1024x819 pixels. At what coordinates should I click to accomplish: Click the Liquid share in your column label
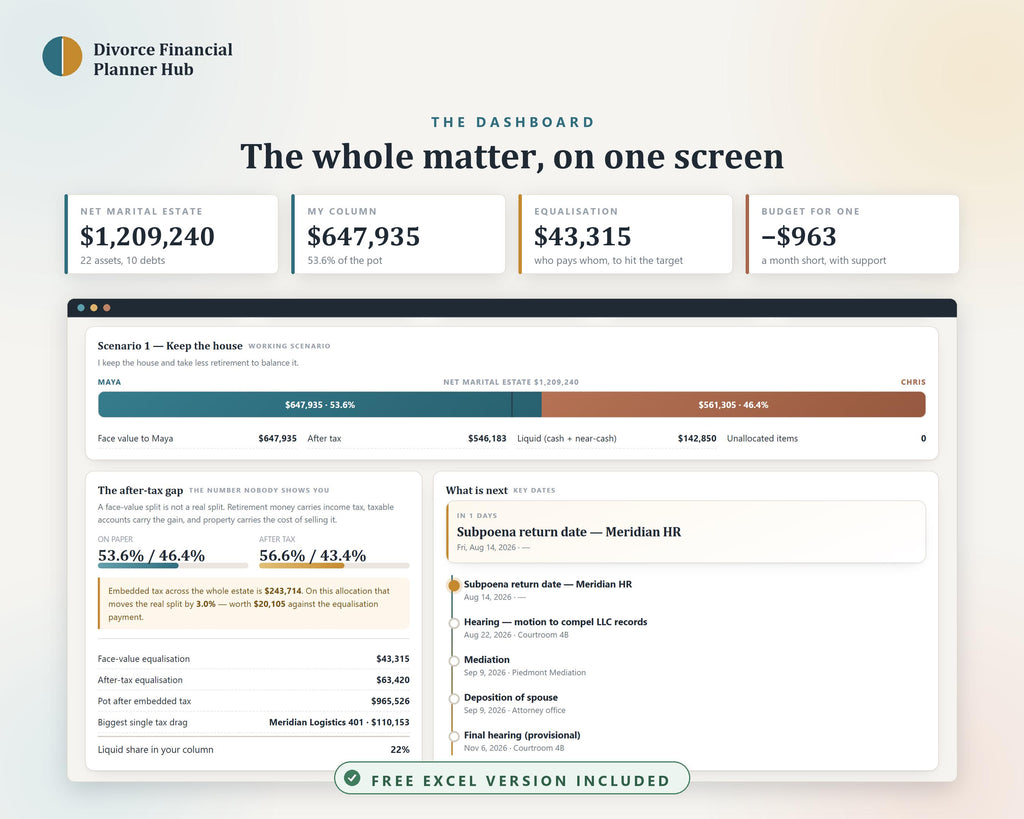[155, 750]
